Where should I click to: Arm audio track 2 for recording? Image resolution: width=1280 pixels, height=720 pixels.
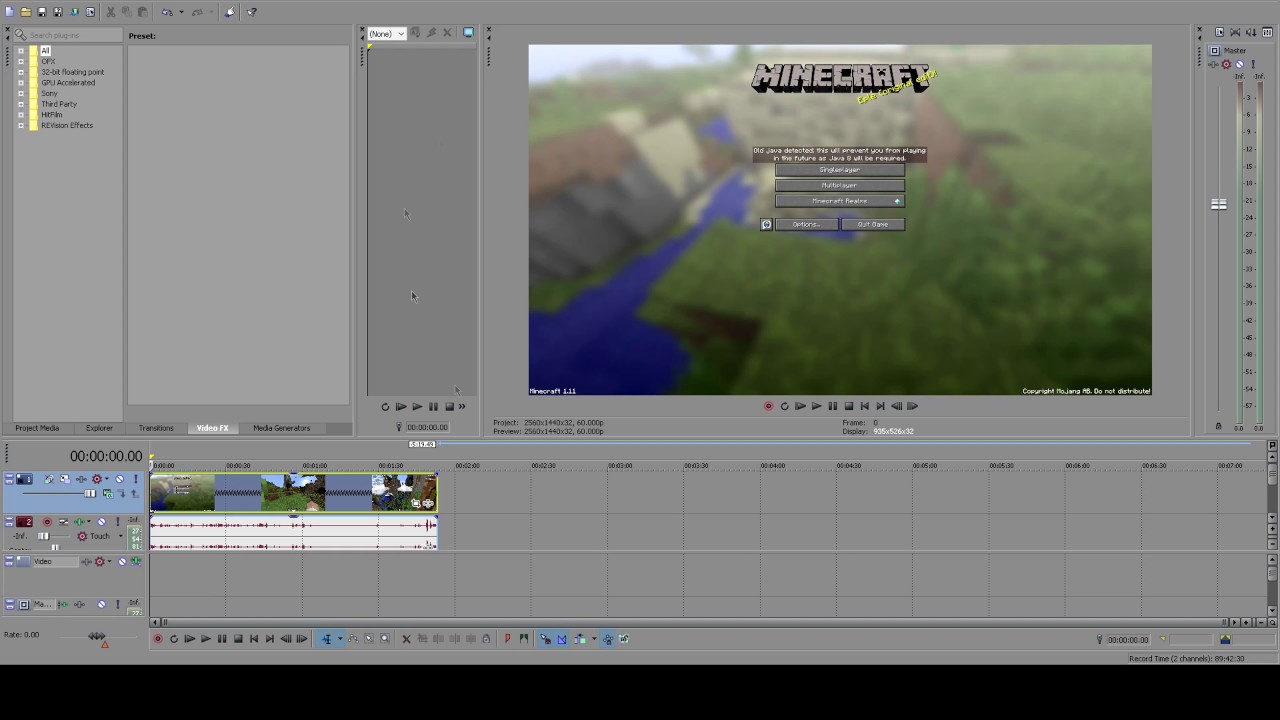46,522
